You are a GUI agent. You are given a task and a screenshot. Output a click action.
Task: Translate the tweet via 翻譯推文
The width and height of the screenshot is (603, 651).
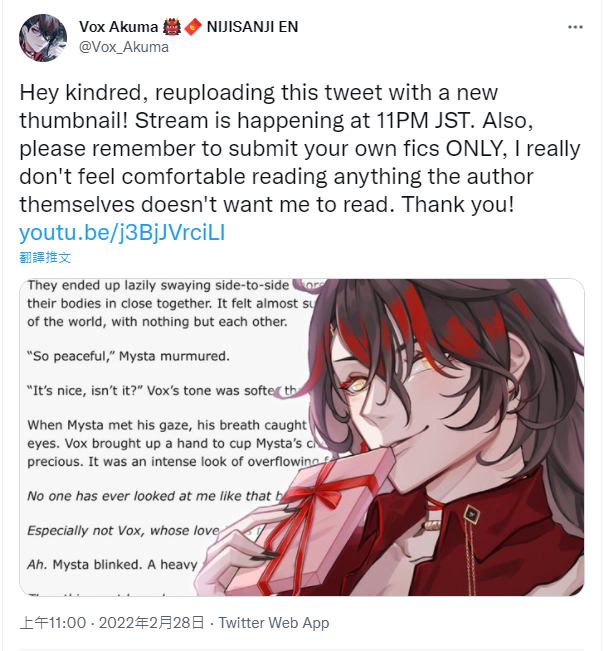pos(45,257)
